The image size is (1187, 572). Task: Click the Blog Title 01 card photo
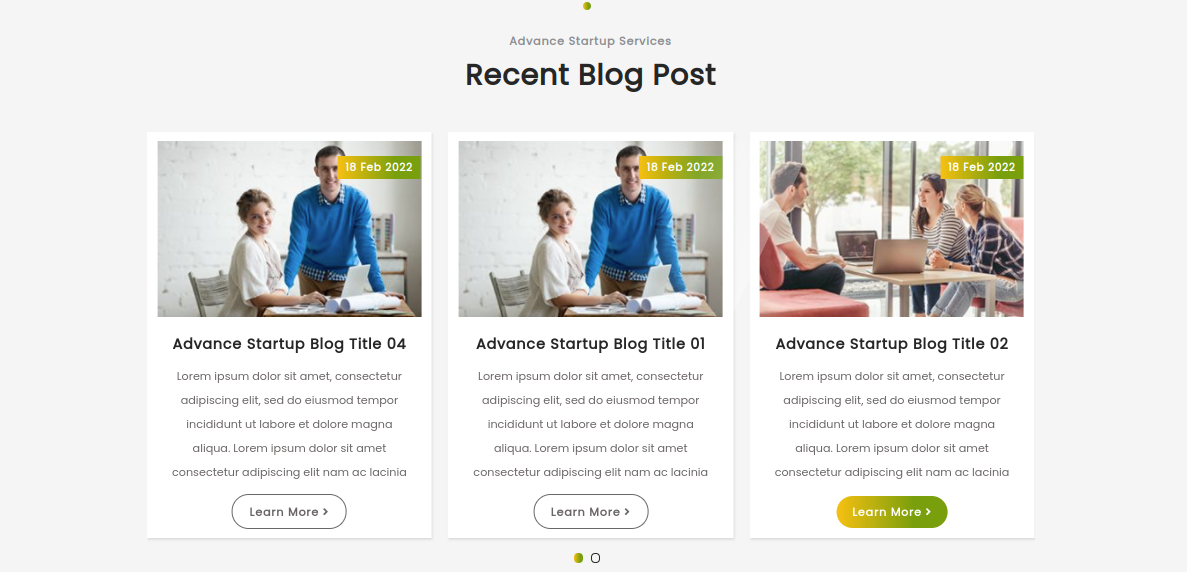(590, 228)
